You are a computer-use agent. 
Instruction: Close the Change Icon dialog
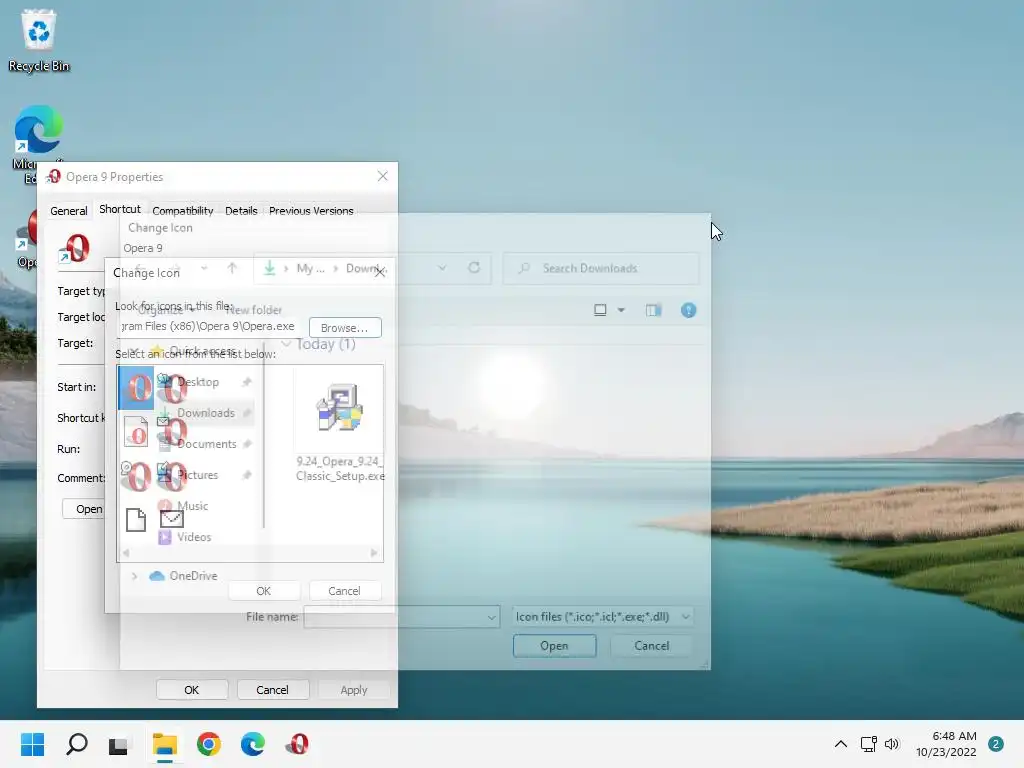380,272
